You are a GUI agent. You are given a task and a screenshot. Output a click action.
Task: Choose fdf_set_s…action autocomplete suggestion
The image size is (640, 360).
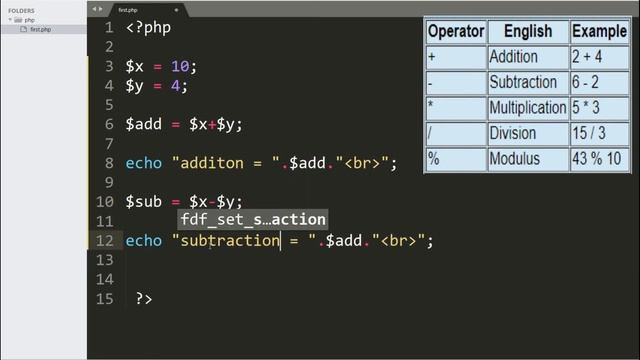click(x=253, y=220)
